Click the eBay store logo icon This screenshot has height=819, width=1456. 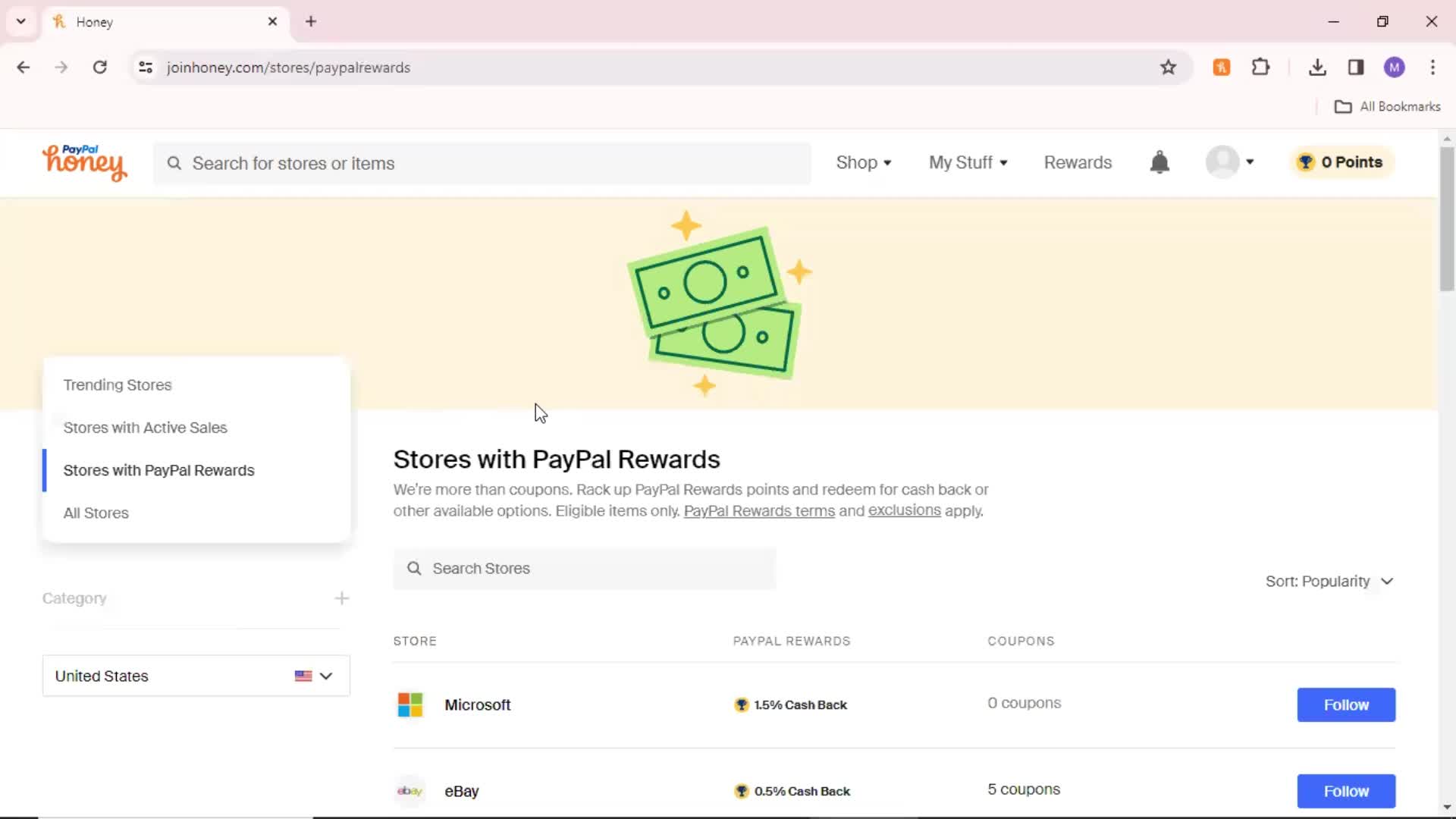(410, 791)
